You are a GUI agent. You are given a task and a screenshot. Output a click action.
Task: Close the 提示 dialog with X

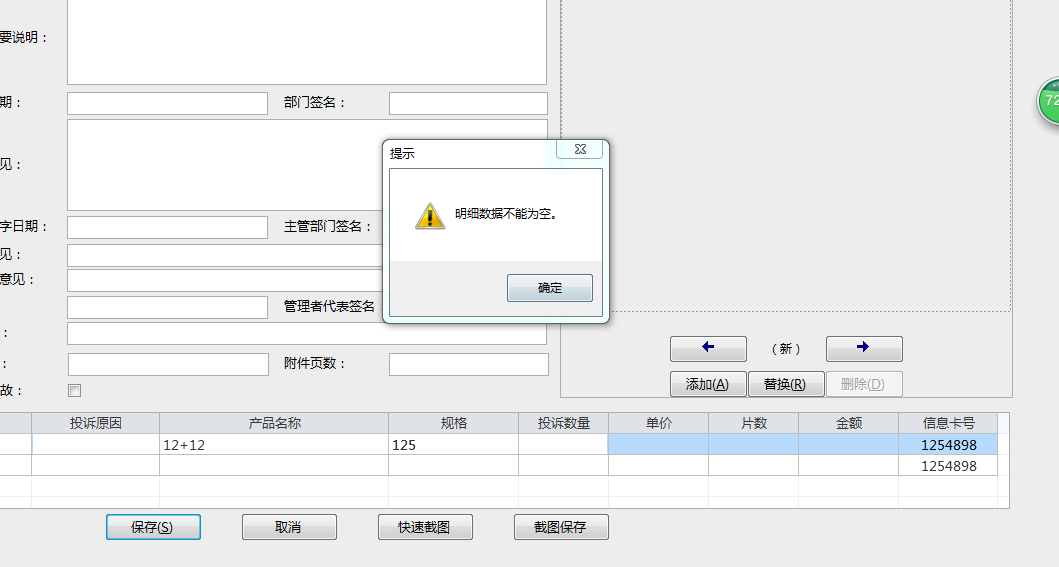click(x=579, y=150)
